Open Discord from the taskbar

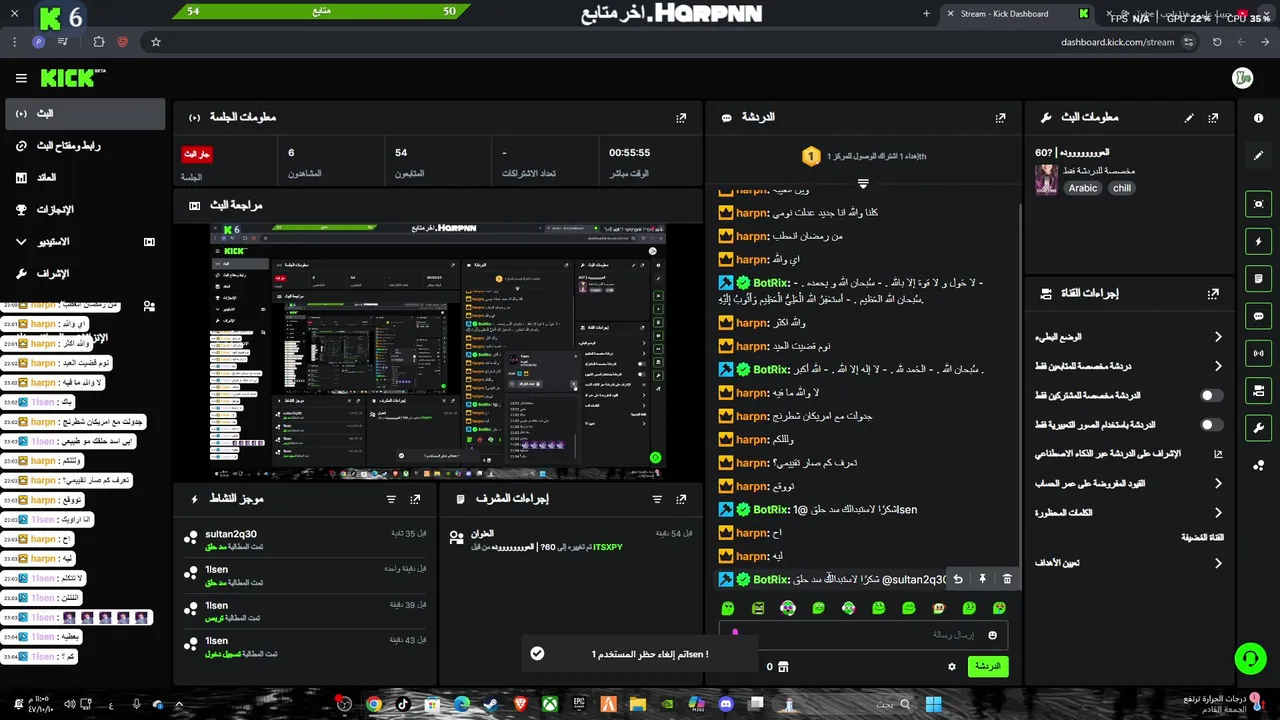[726, 704]
